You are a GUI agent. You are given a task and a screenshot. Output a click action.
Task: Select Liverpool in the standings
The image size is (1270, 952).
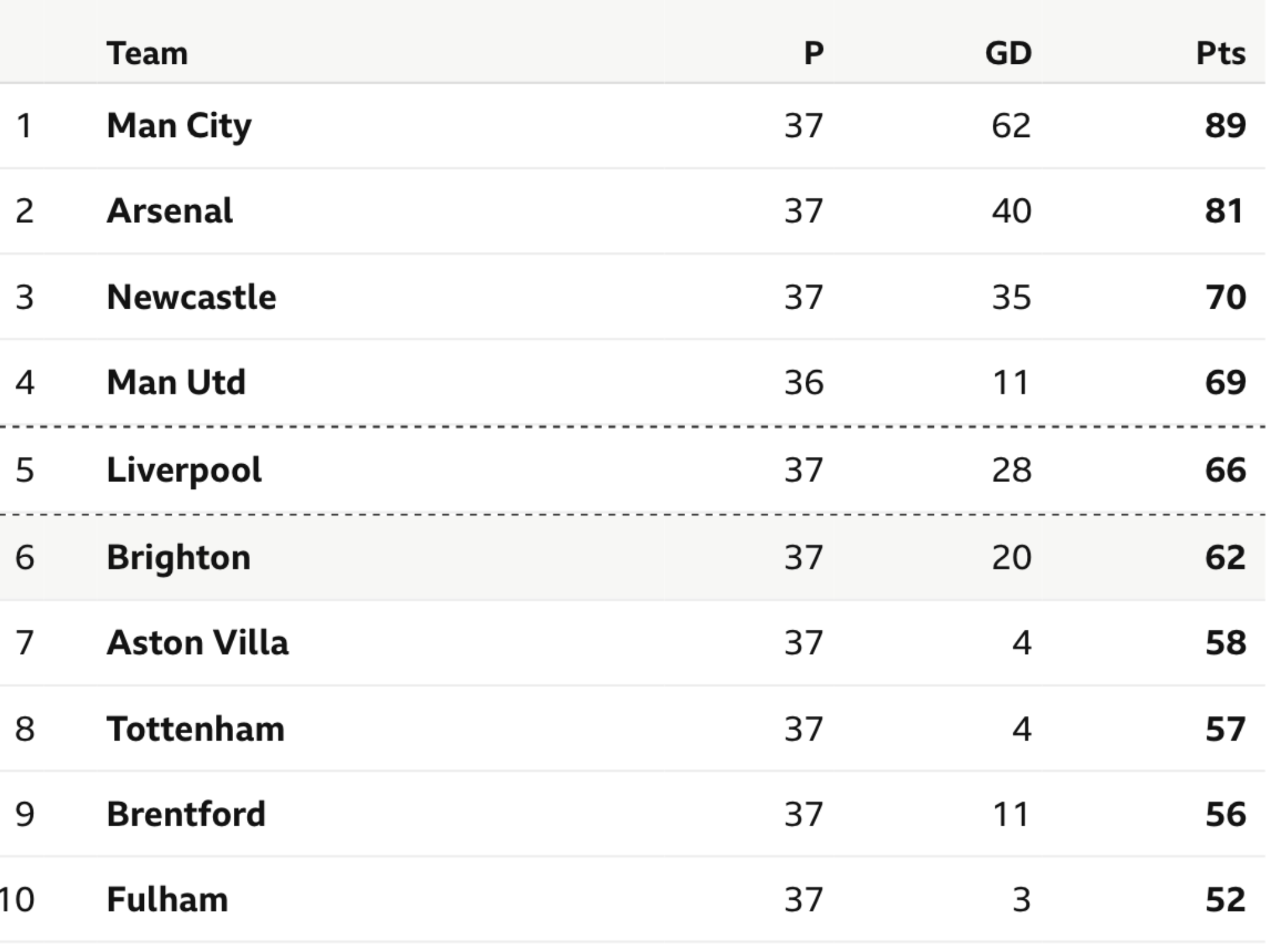pyautogui.click(x=184, y=470)
